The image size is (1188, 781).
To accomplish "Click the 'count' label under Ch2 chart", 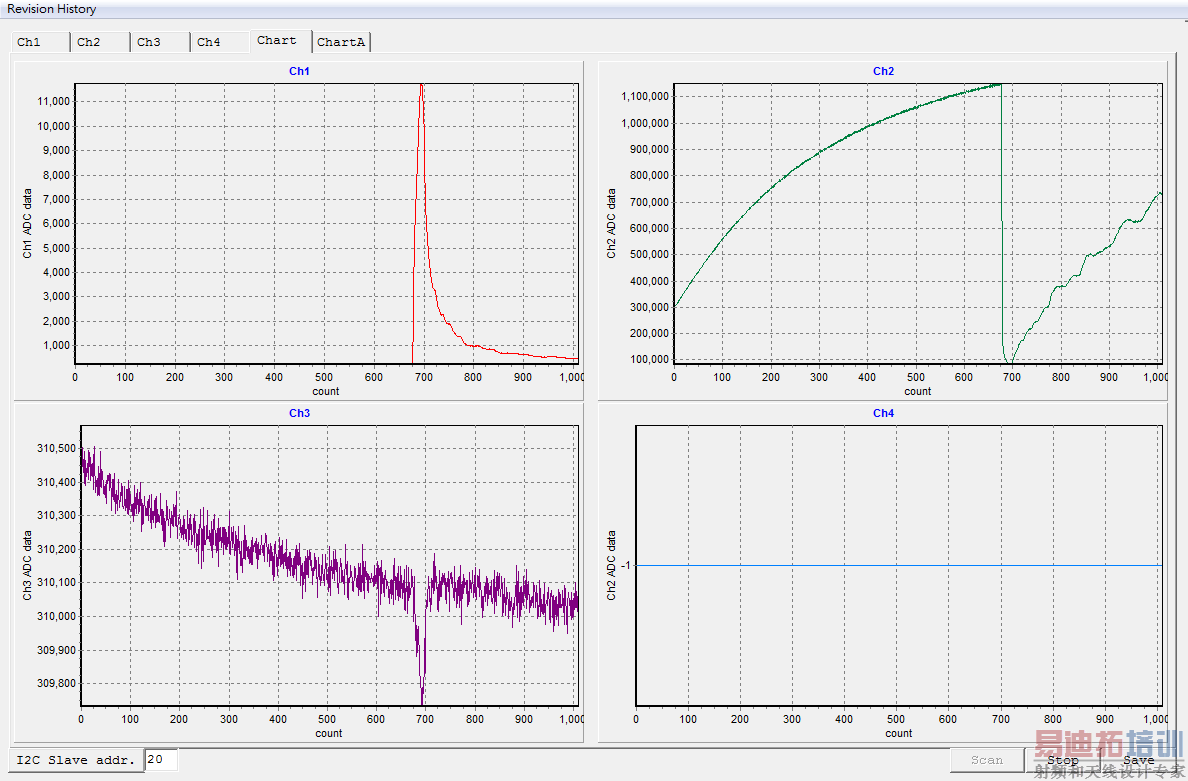I will pos(918,392).
